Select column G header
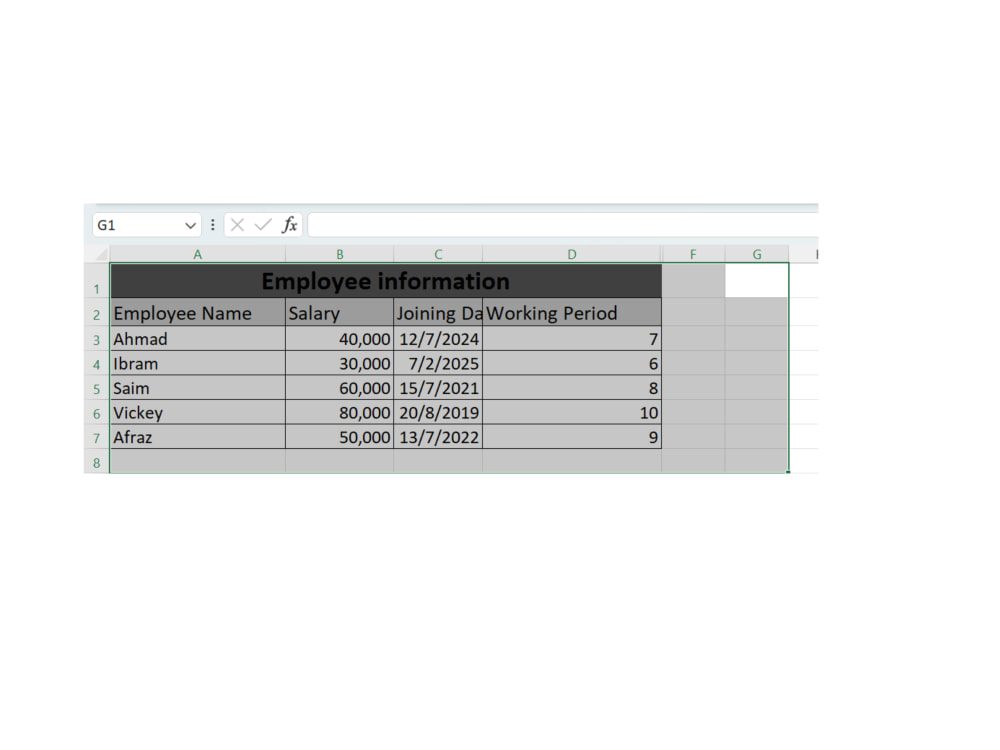 [757, 254]
